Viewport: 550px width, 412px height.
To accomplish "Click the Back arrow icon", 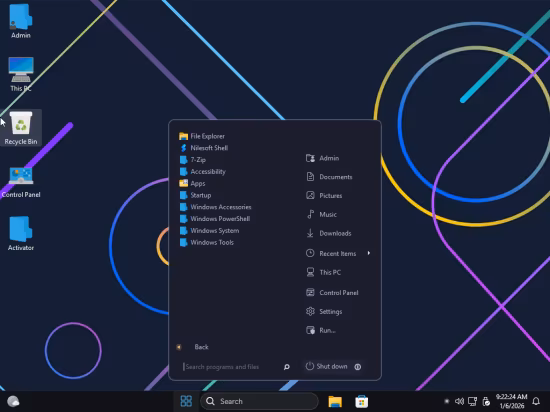I will point(179,347).
